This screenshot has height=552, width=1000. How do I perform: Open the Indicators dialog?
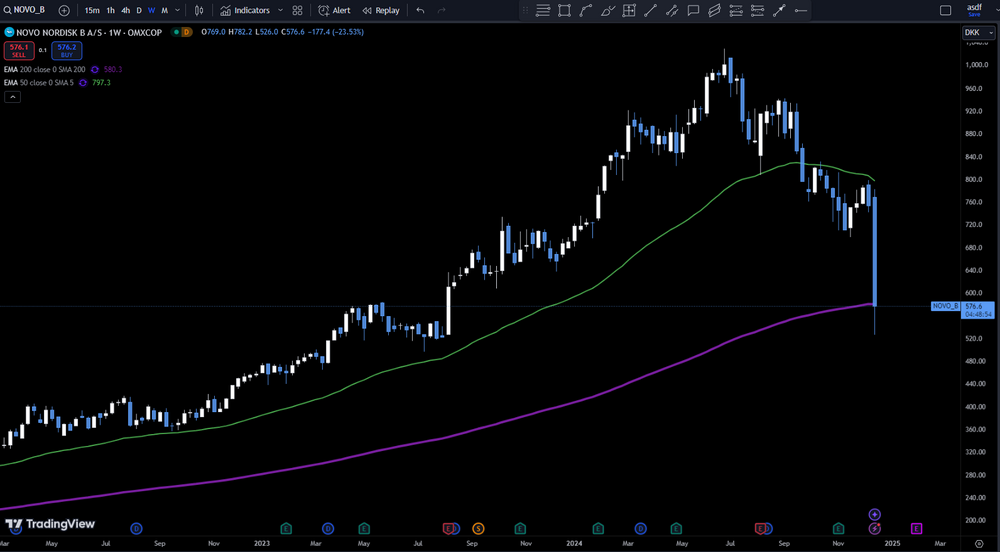(x=245, y=10)
